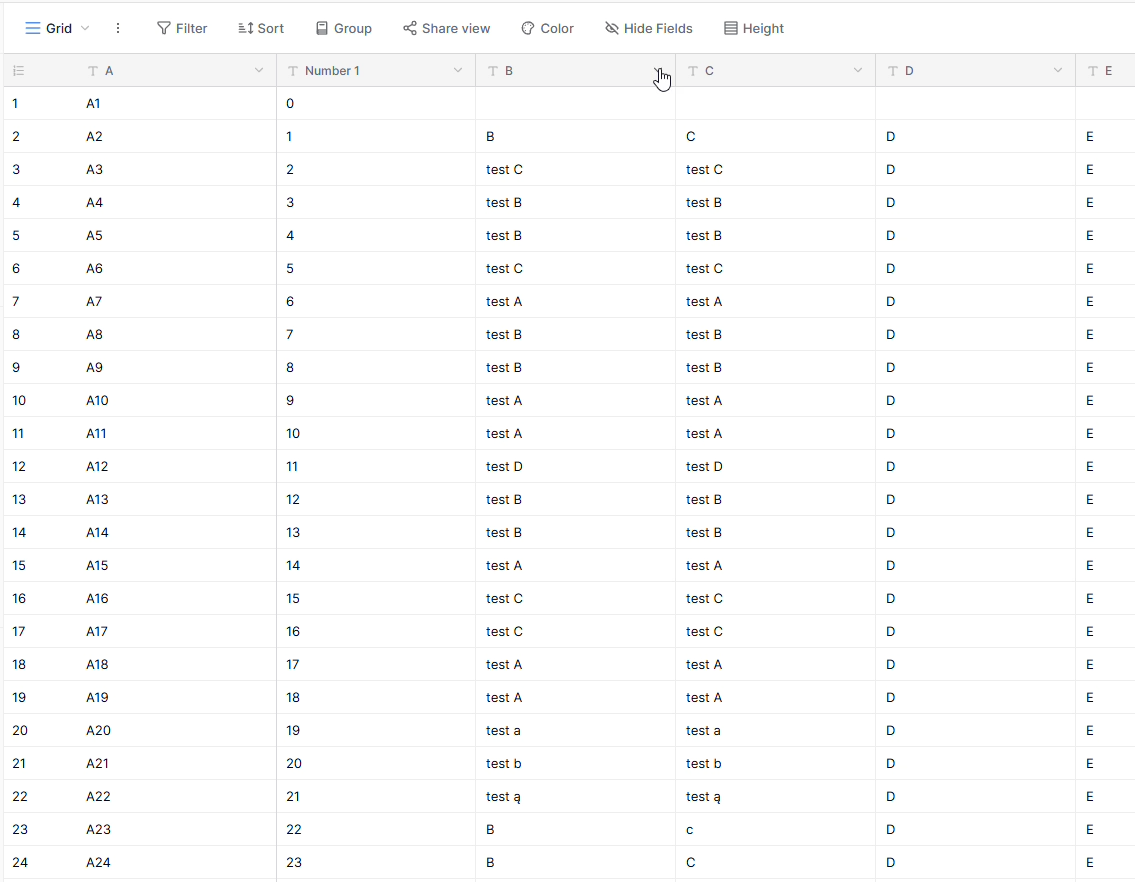Select the B cell in row 2
Viewport: 1135px width, 882px height.
(x=575, y=137)
